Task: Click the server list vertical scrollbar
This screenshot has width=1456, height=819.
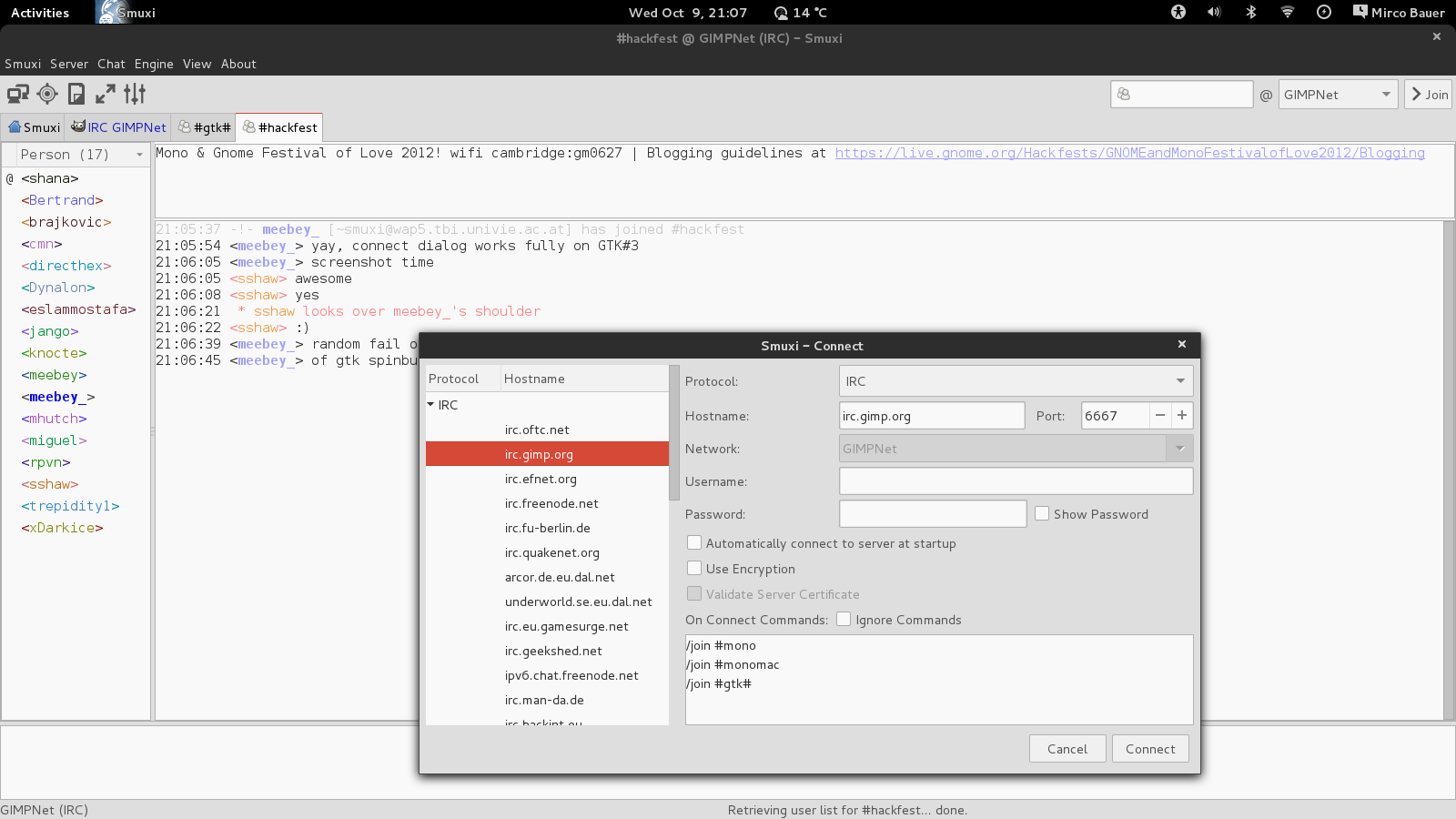Action: (674, 432)
